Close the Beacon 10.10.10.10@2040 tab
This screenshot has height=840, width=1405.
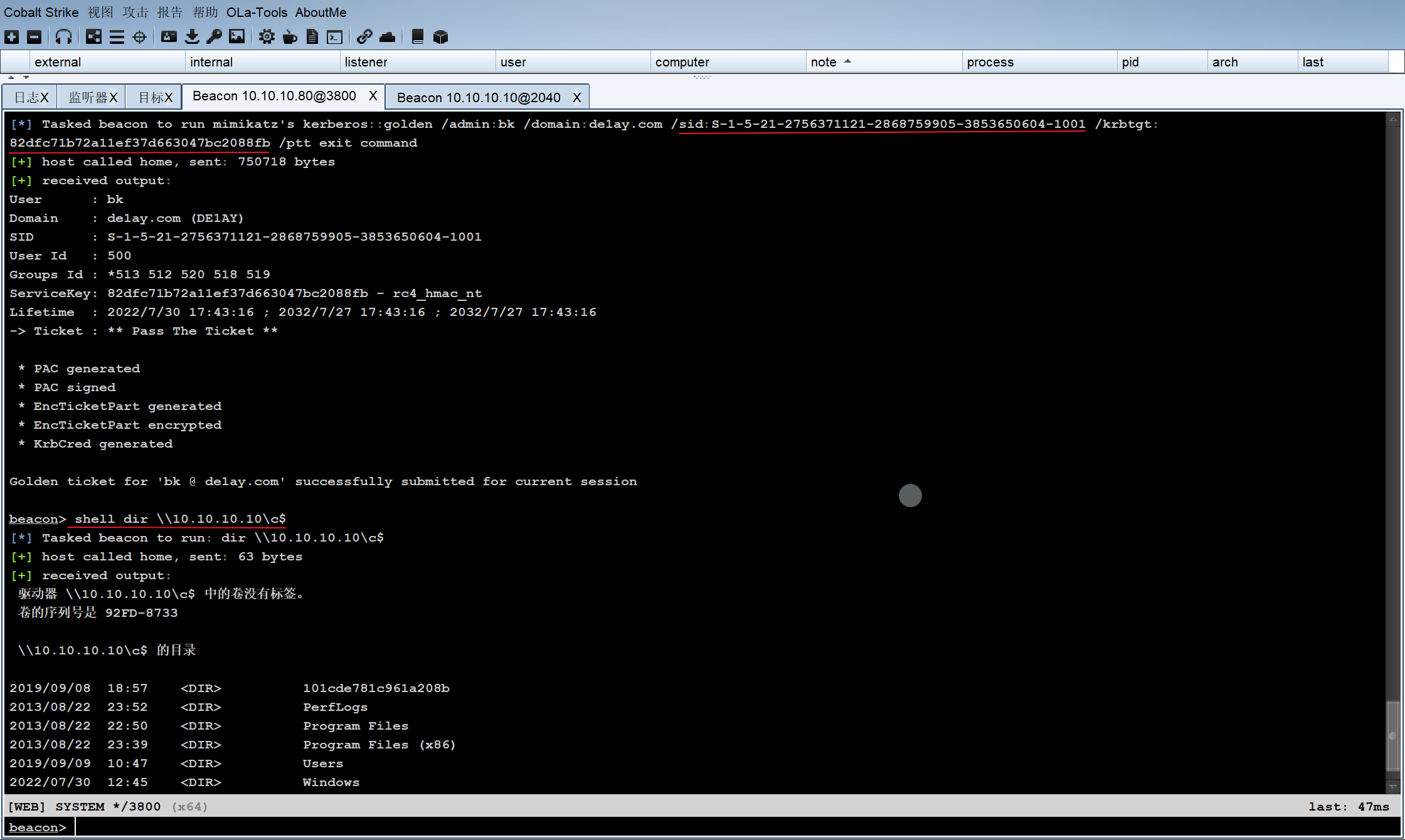576,98
